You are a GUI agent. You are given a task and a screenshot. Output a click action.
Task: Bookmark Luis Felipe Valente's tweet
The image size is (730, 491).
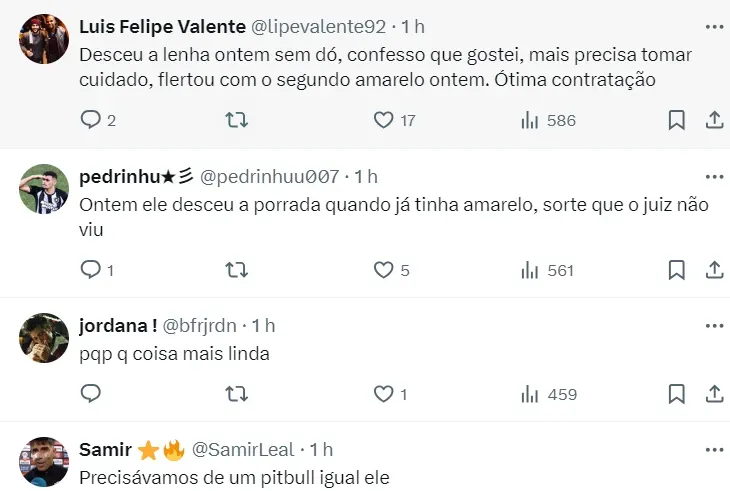[676, 120]
